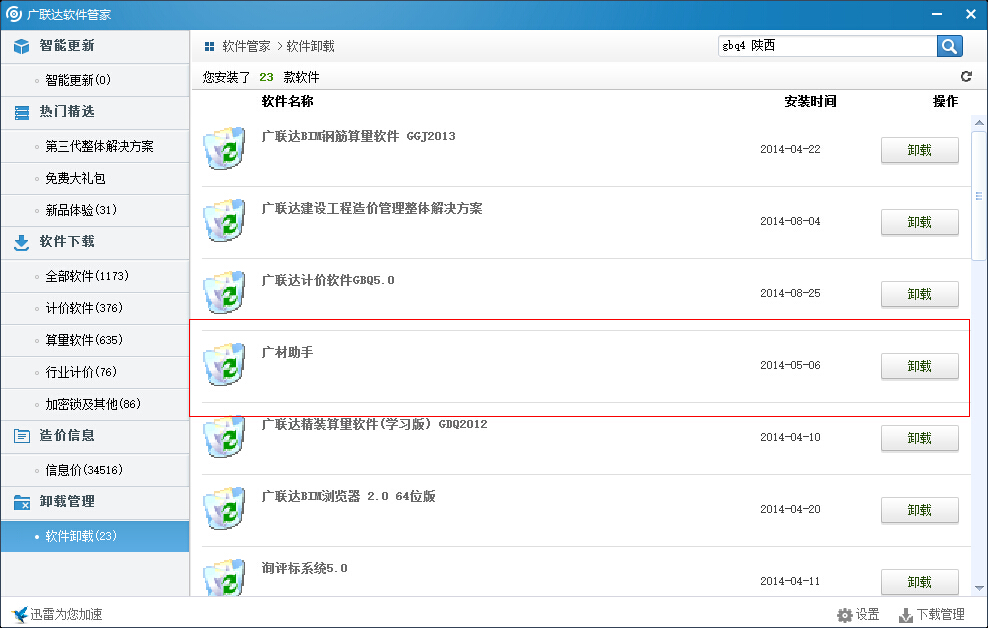This screenshot has width=988, height=628.
Task: Uninstall 广联达计价软件GBQ5.0
Action: point(919,294)
